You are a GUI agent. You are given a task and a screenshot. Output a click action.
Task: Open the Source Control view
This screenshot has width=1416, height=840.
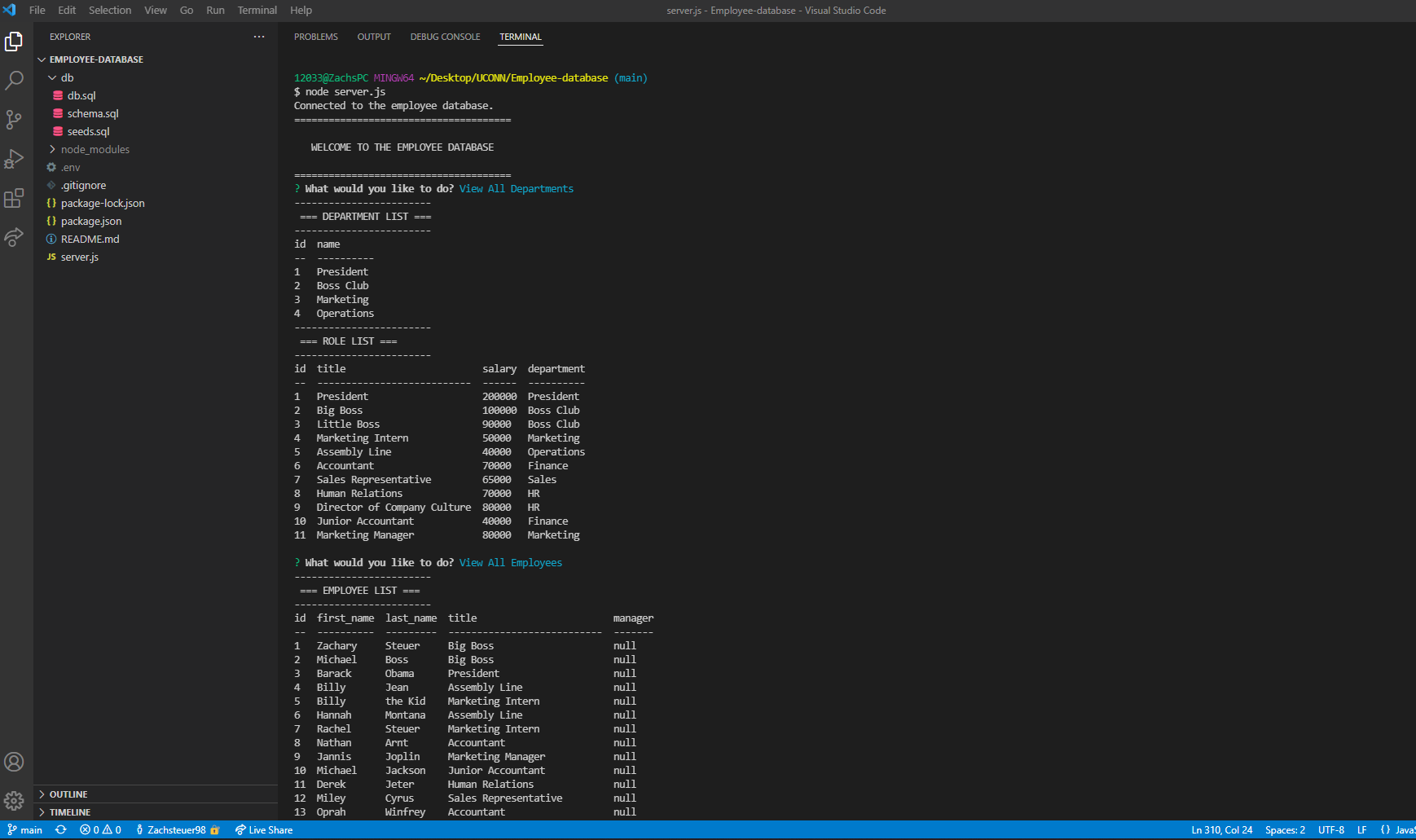point(14,120)
